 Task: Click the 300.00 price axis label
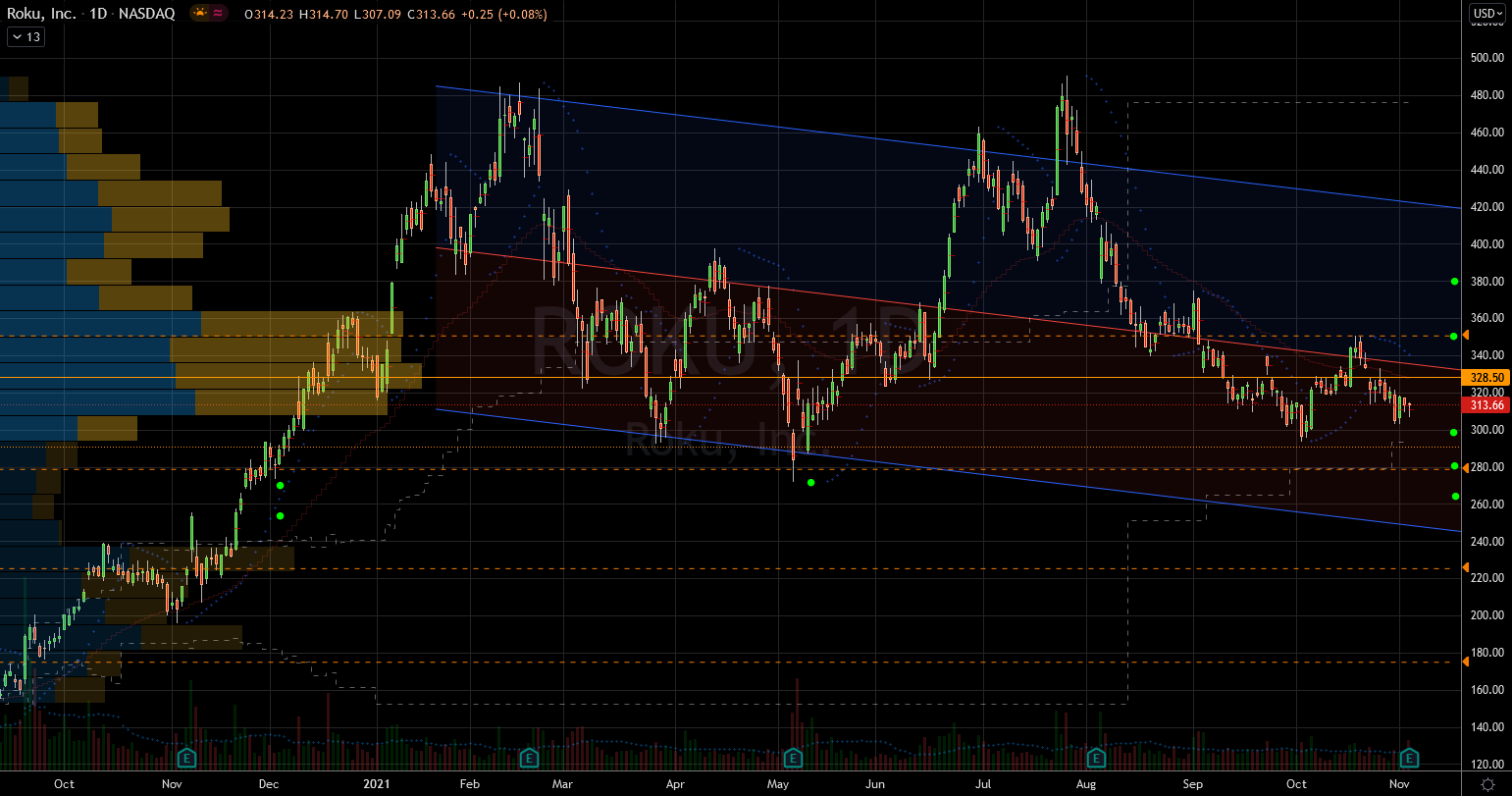click(x=1487, y=430)
